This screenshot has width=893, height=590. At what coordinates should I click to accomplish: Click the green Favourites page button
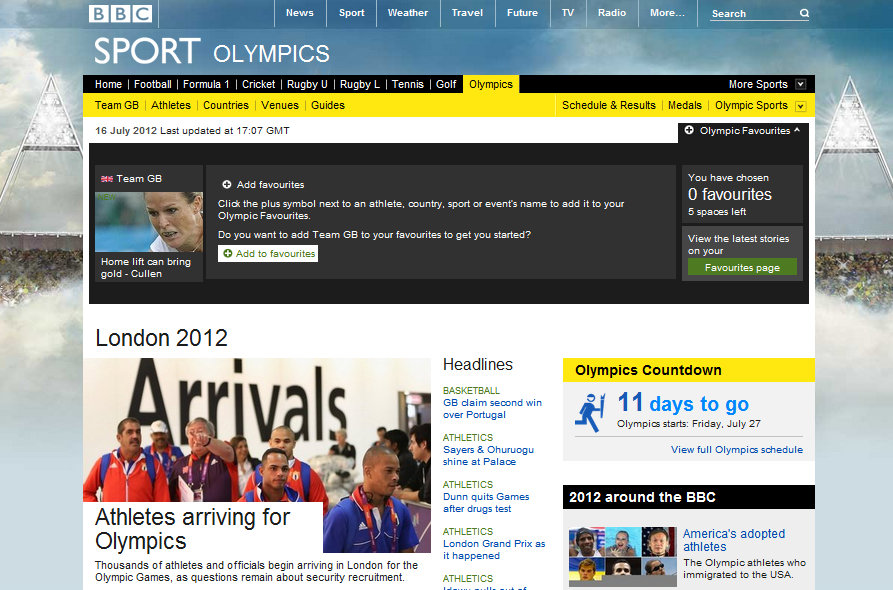click(x=742, y=267)
